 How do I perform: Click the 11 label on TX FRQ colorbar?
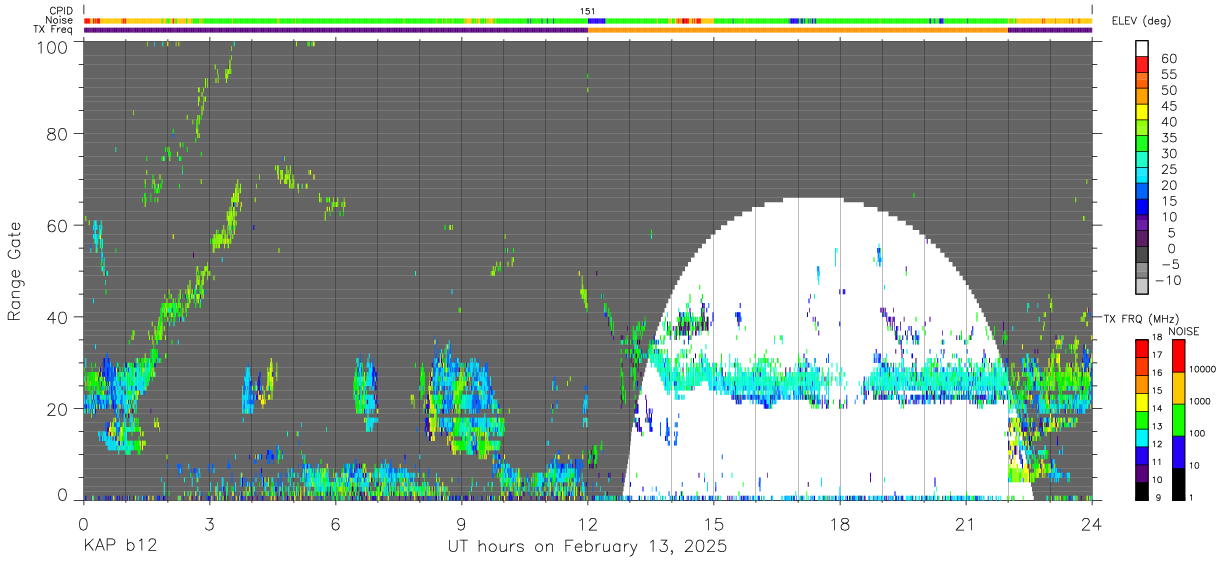tap(1159, 463)
